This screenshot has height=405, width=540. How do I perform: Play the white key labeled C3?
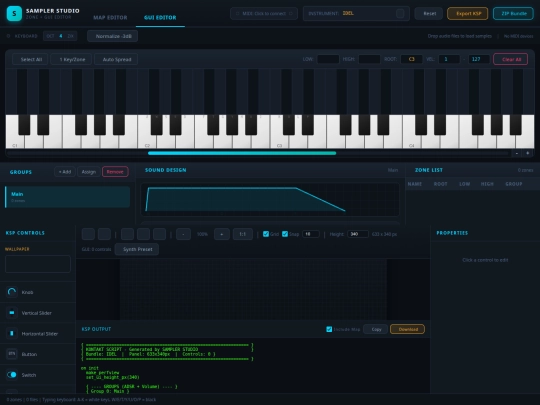279,141
